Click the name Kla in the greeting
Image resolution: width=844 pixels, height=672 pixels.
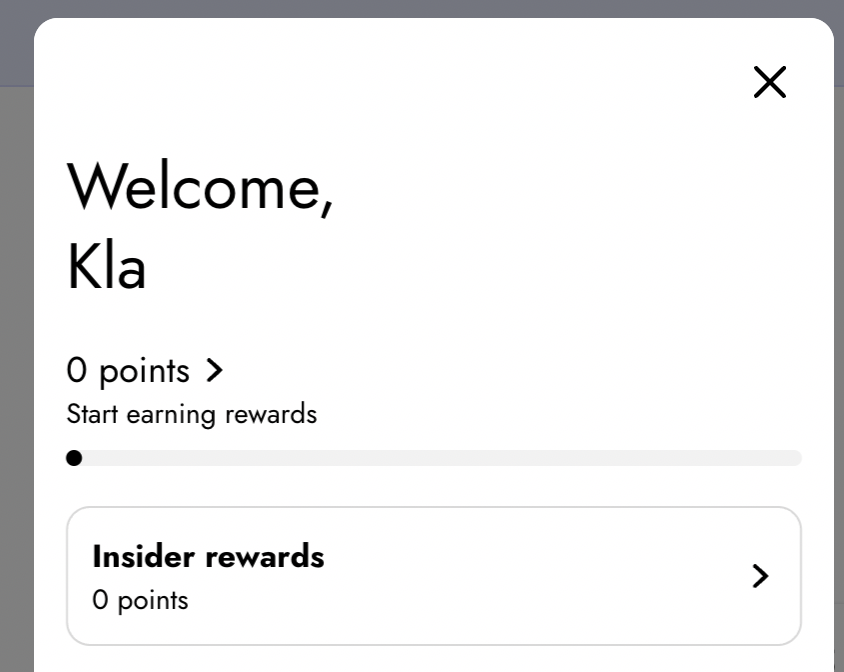coord(106,266)
